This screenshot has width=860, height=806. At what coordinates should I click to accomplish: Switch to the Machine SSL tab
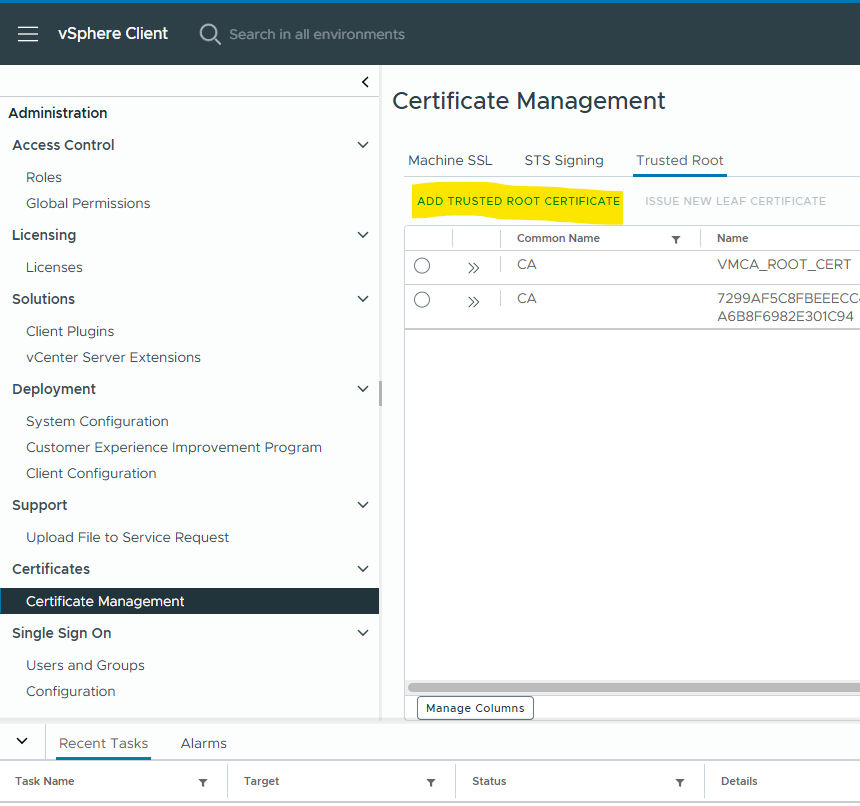point(450,160)
